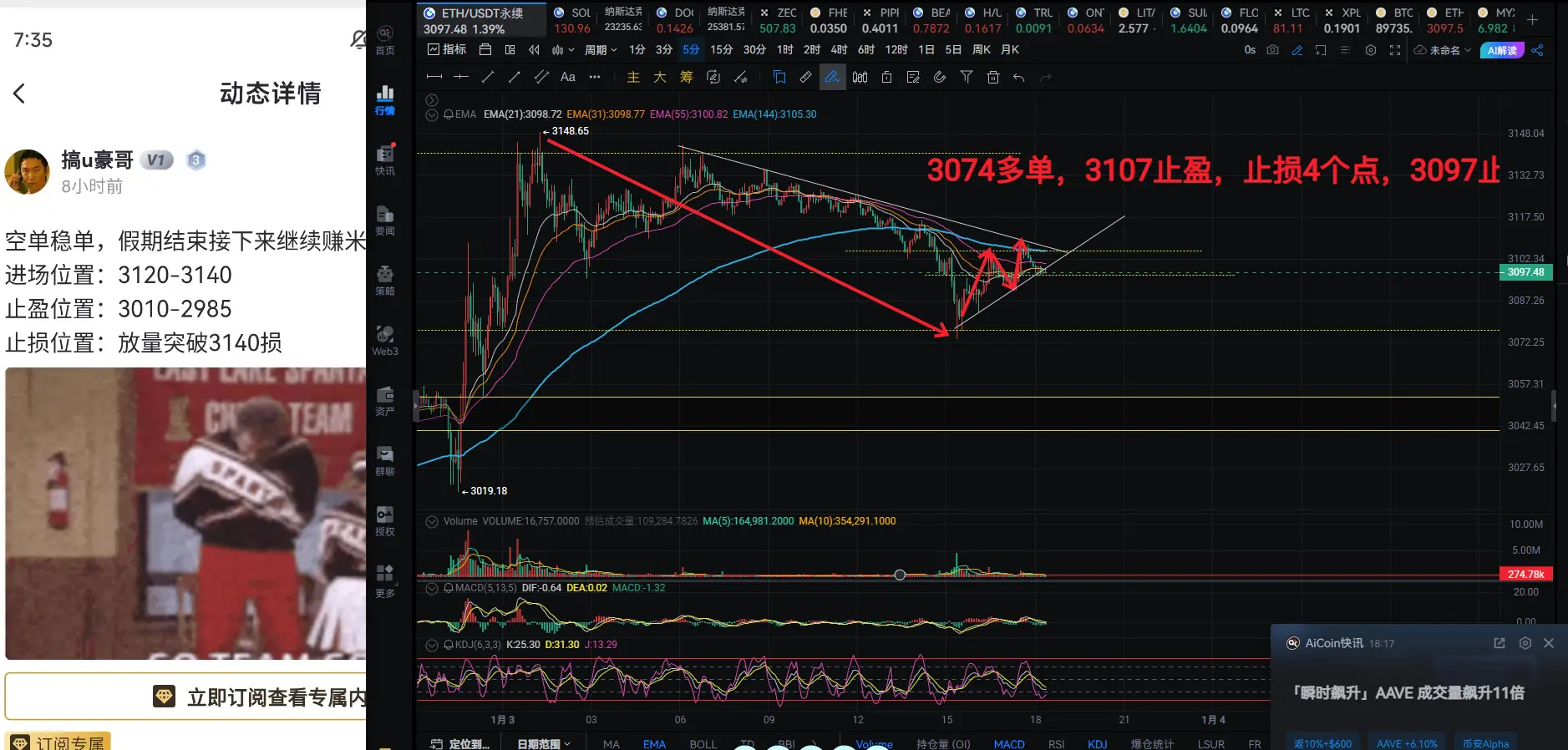1568x750 pixels.
Task: Click 立即订阅查看专属内容 subscribe button
Action: [185, 697]
